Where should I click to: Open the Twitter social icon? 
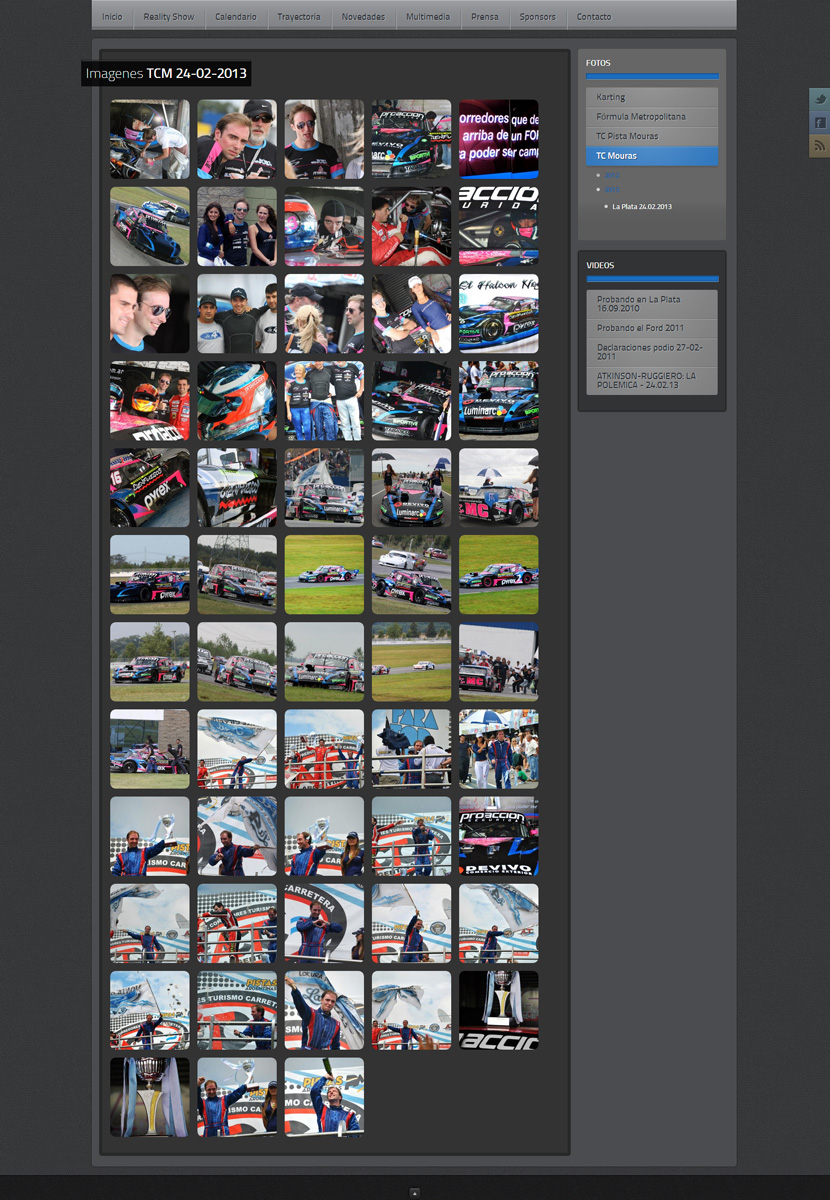pyautogui.click(x=820, y=99)
